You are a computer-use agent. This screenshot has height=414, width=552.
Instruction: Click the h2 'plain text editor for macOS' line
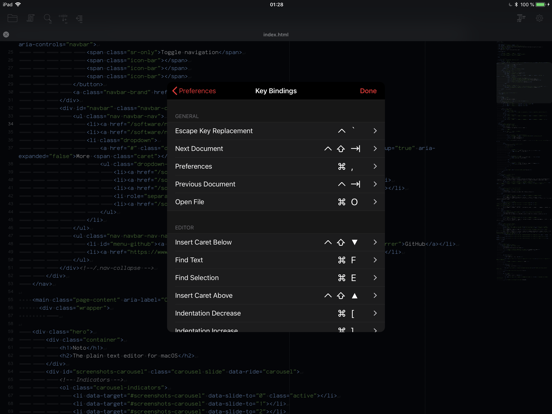(127, 356)
